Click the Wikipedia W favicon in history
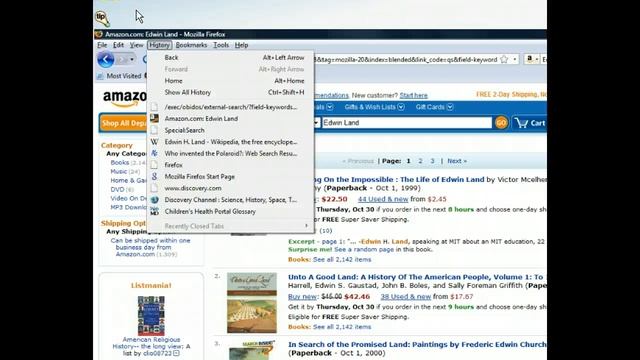 pyautogui.click(x=154, y=142)
